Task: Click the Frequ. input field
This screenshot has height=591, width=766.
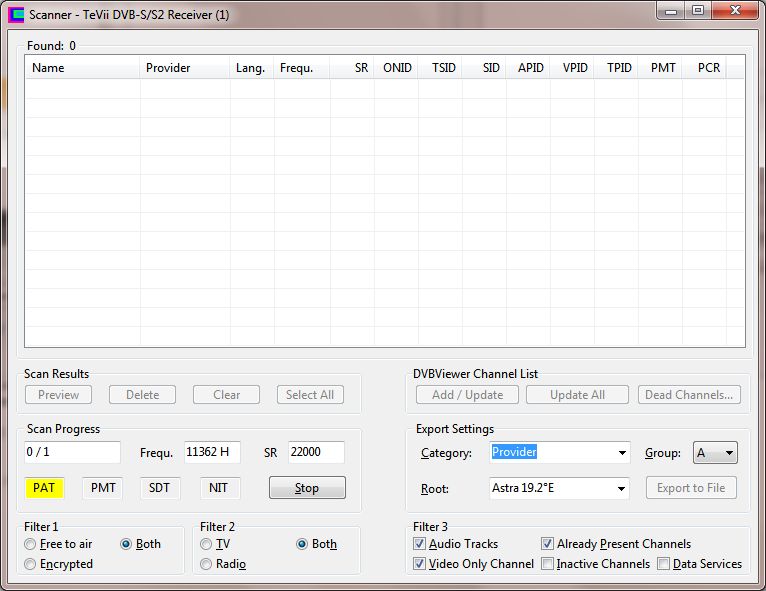Action: pos(212,453)
